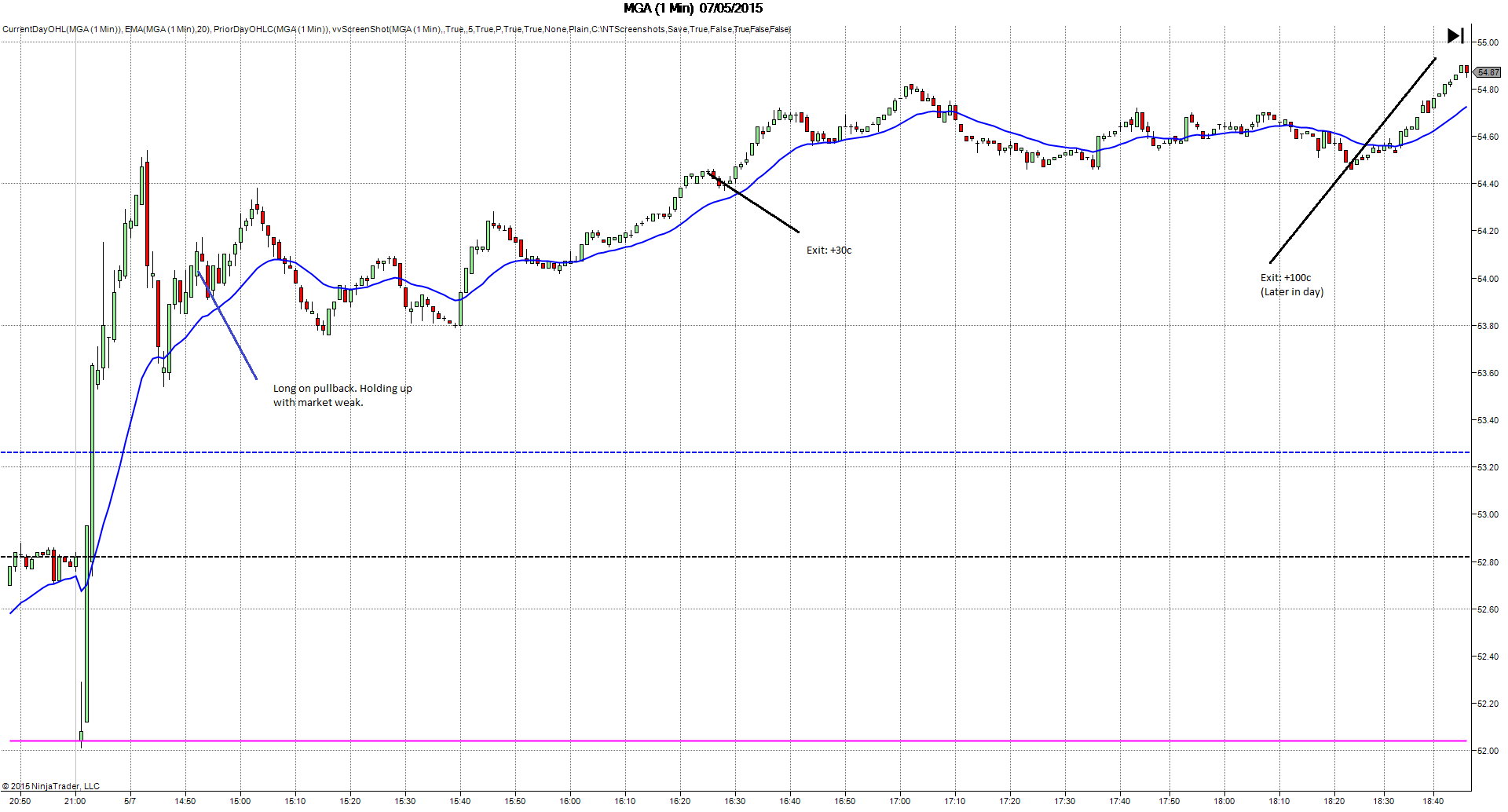The image size is (1508, 812).
Task: Select the blue dashed horizontal level line
Action: click(735, 452)
